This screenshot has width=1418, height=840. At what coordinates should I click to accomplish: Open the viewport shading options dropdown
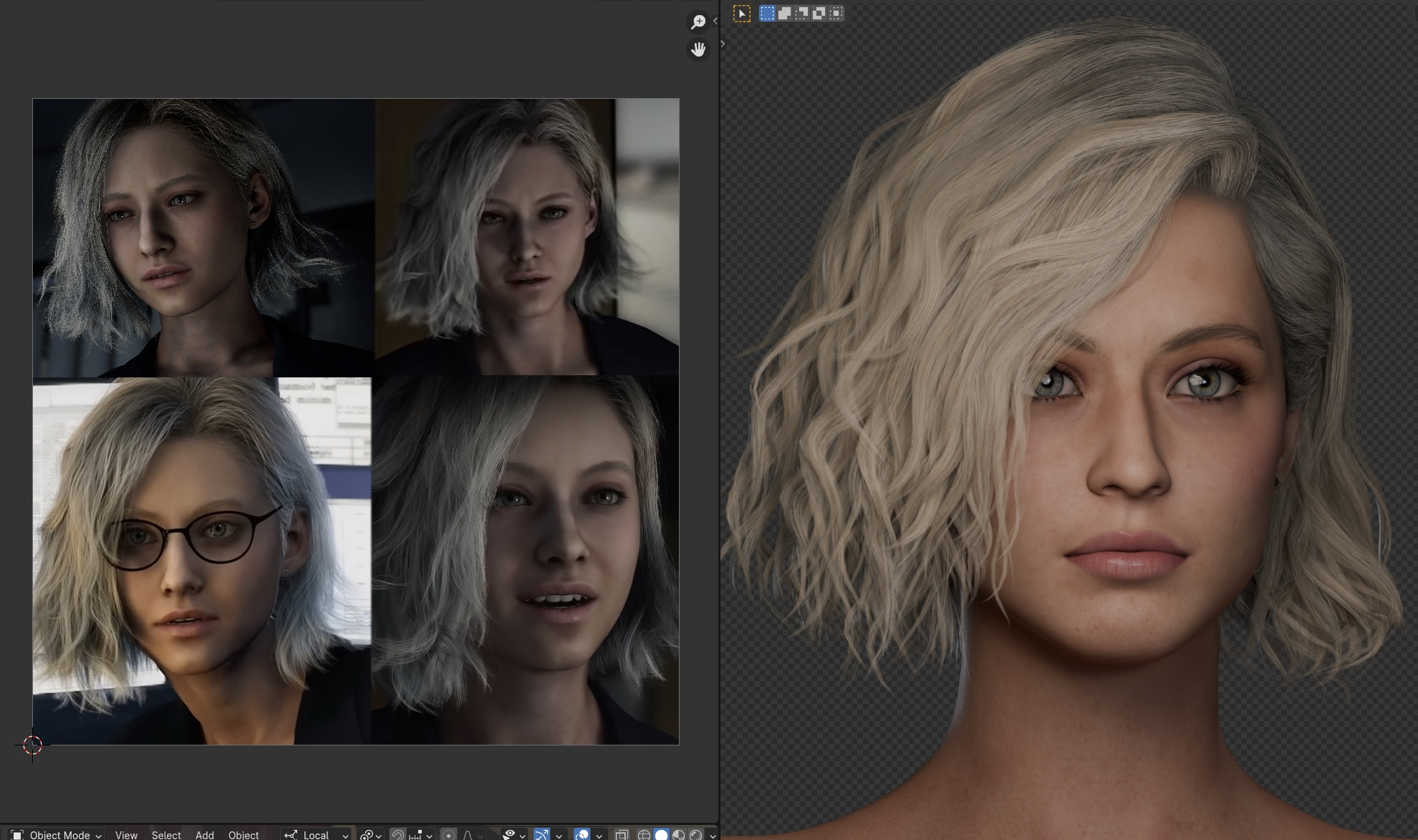pyautogui.click(x=712, y=835)
